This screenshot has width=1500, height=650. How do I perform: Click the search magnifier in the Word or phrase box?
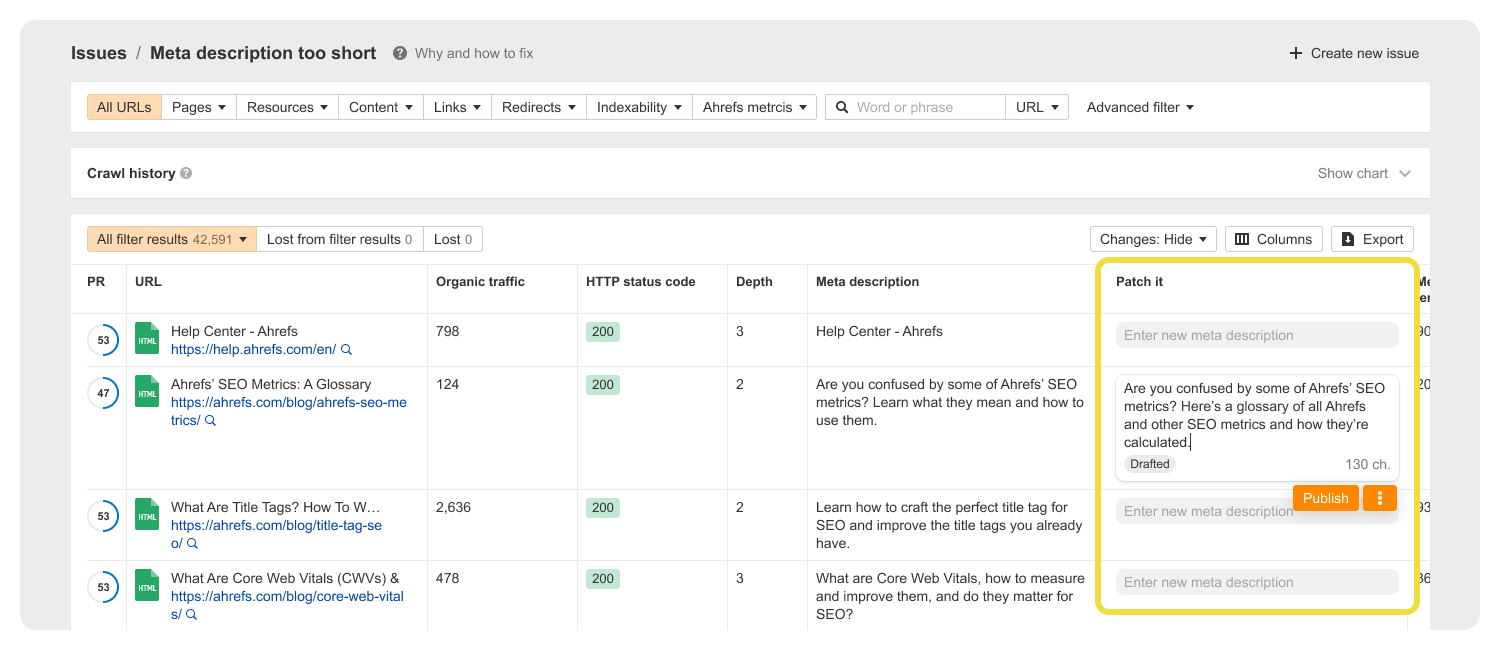click(x=842, y=106)
